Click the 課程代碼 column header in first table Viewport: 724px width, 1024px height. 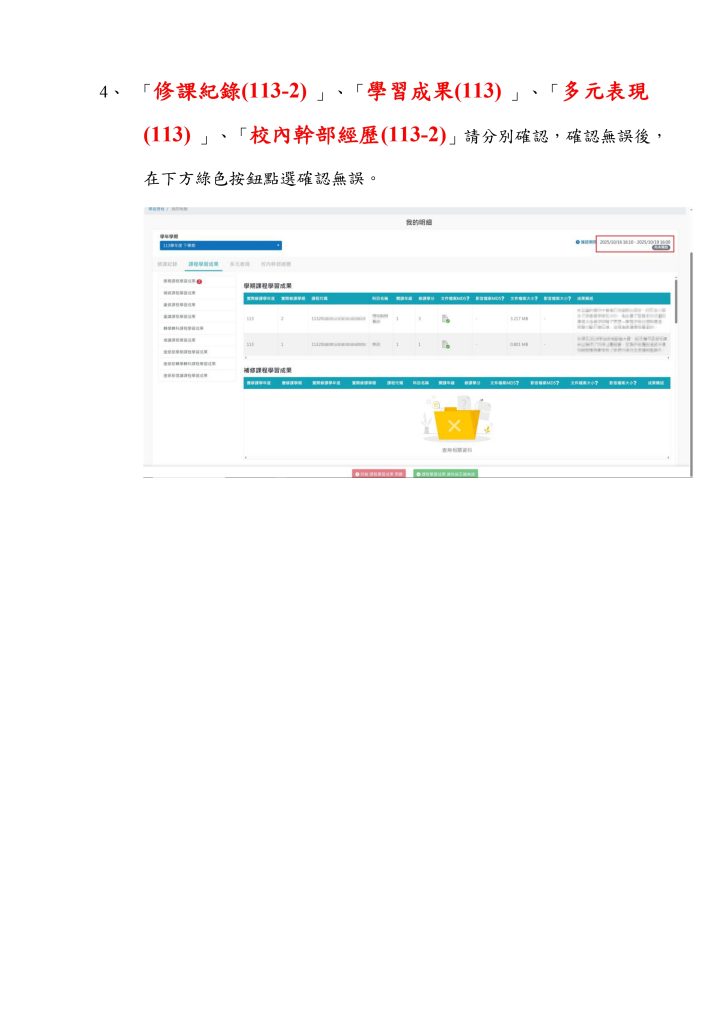coord(320,298)
